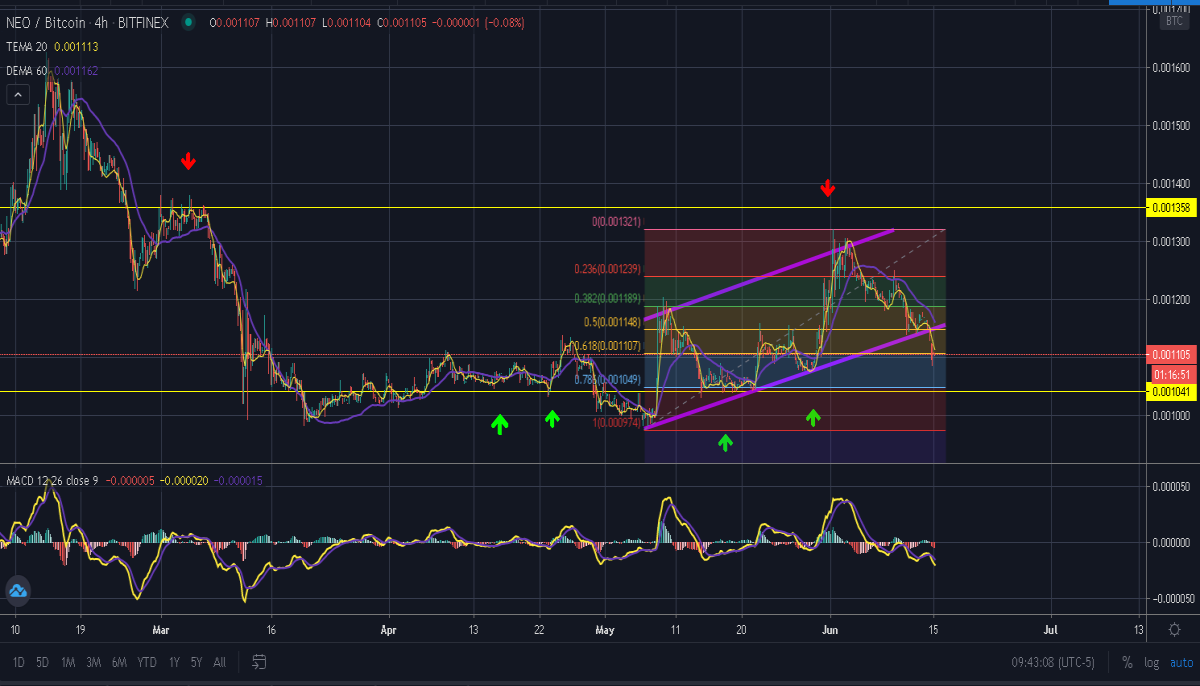The height and width of the screenshot is (686, 1200).
Task: Open the go to date calendar icon
Action: [x=259, y=661]
